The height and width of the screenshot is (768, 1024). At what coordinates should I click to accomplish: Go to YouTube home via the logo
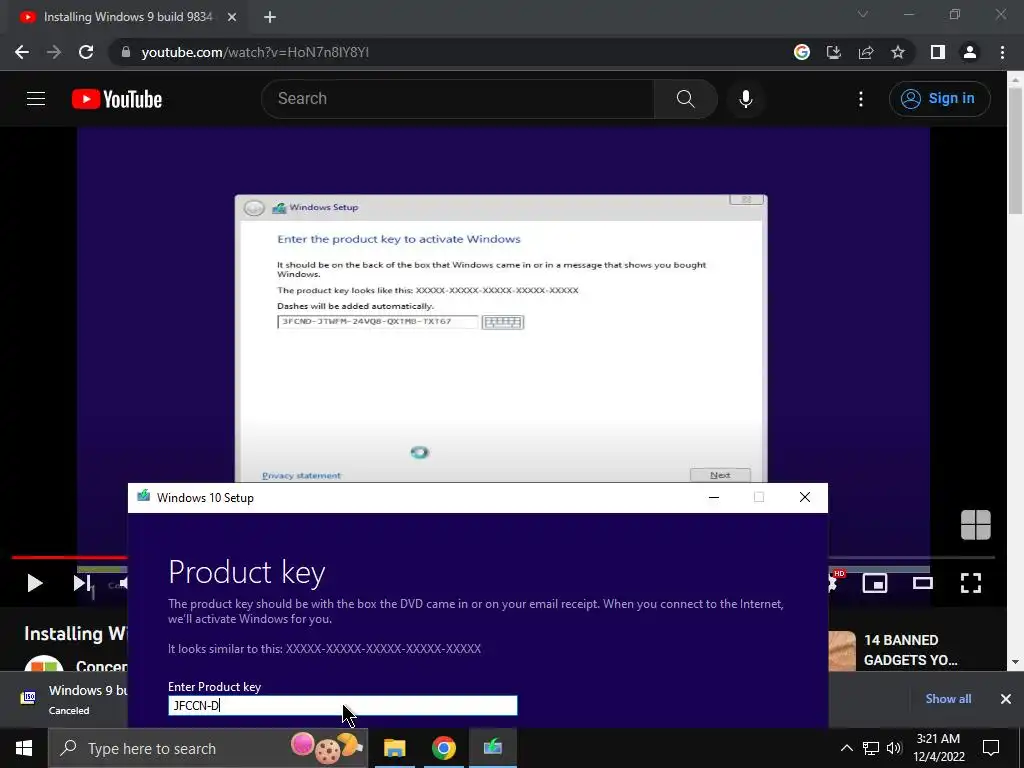pyautogui.click(x=117, y=99)
